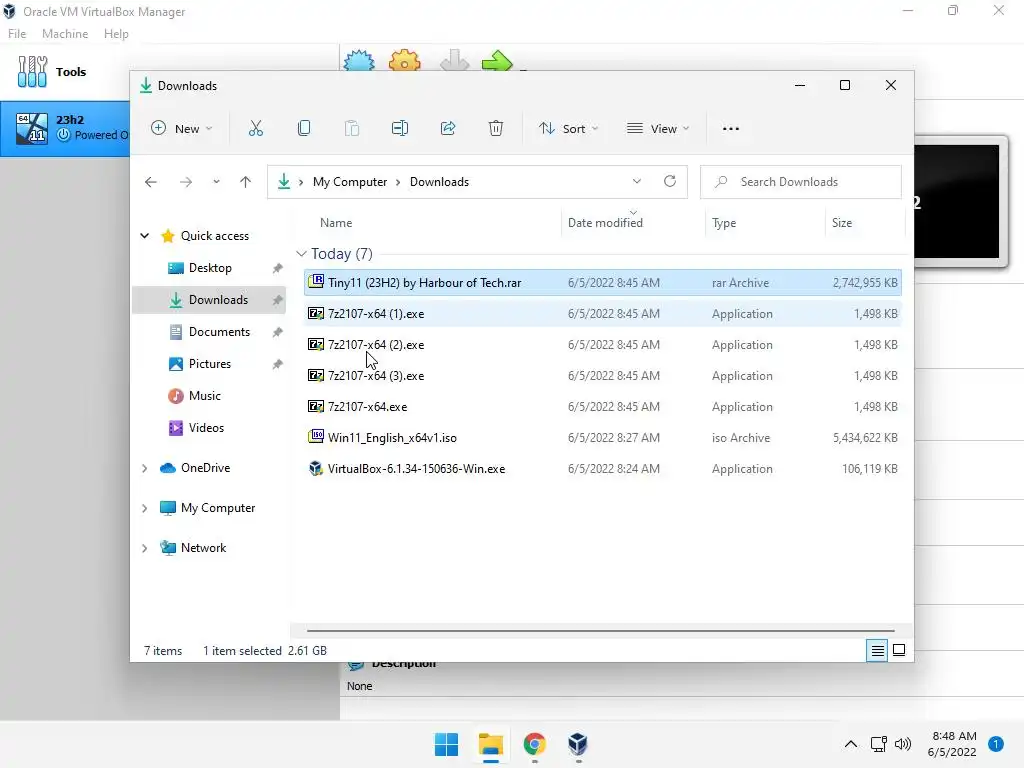
Task: Select the 7z2107-x64 (2).exe file
Action: (603, 345)
